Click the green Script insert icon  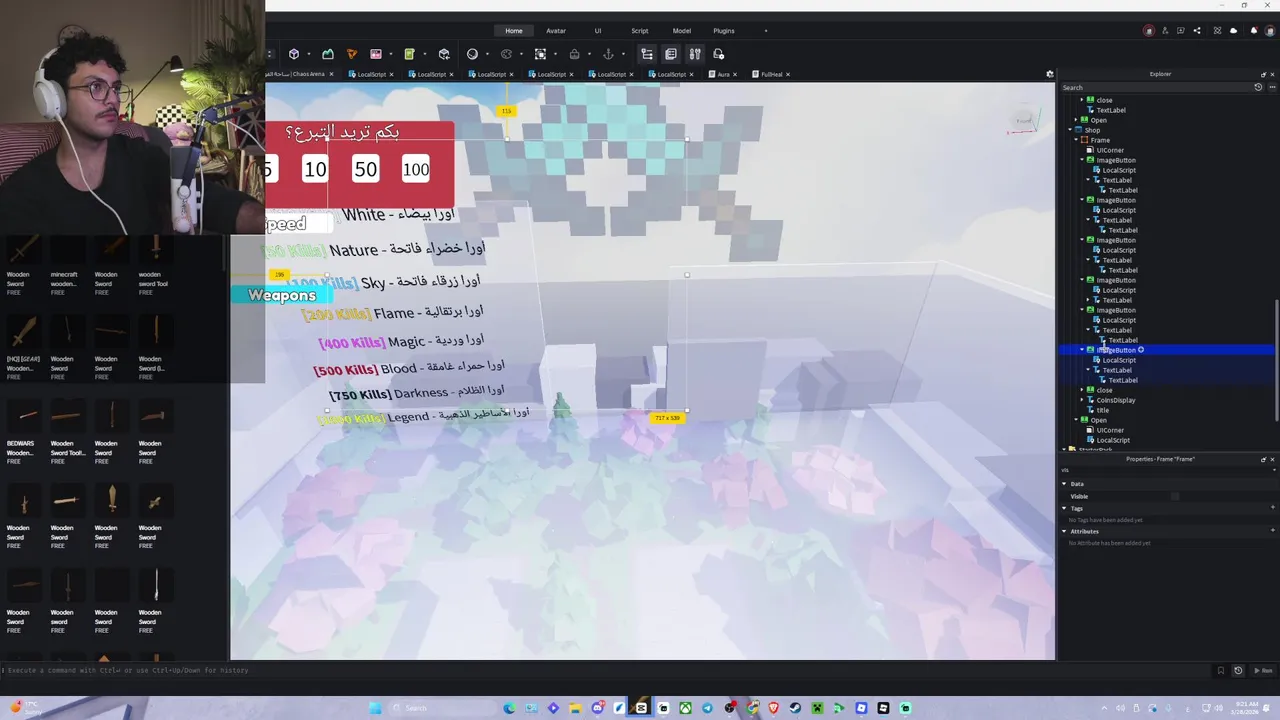point(409,54)
